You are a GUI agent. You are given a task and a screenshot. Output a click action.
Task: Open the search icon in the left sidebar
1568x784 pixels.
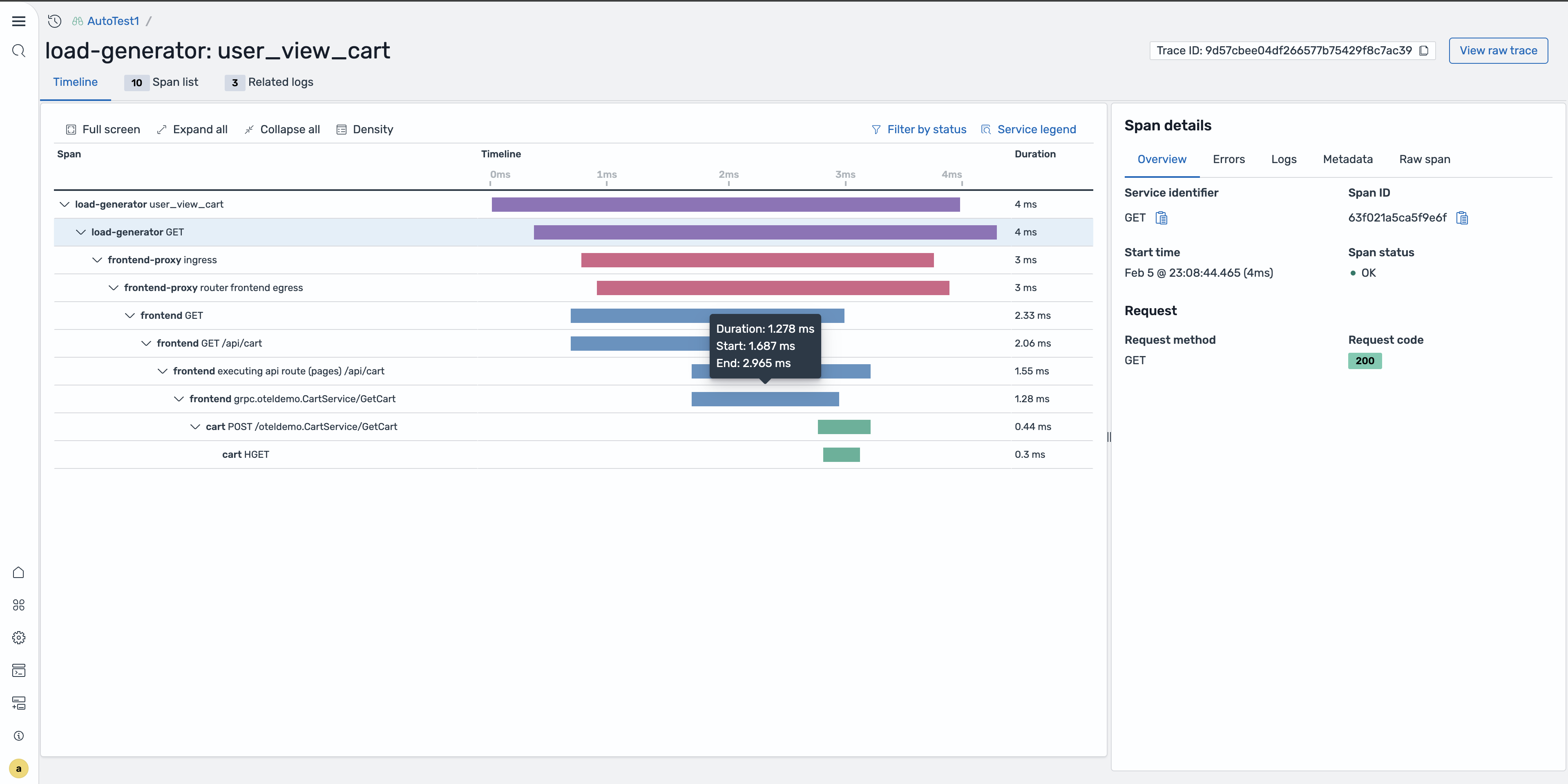[18, 51]
